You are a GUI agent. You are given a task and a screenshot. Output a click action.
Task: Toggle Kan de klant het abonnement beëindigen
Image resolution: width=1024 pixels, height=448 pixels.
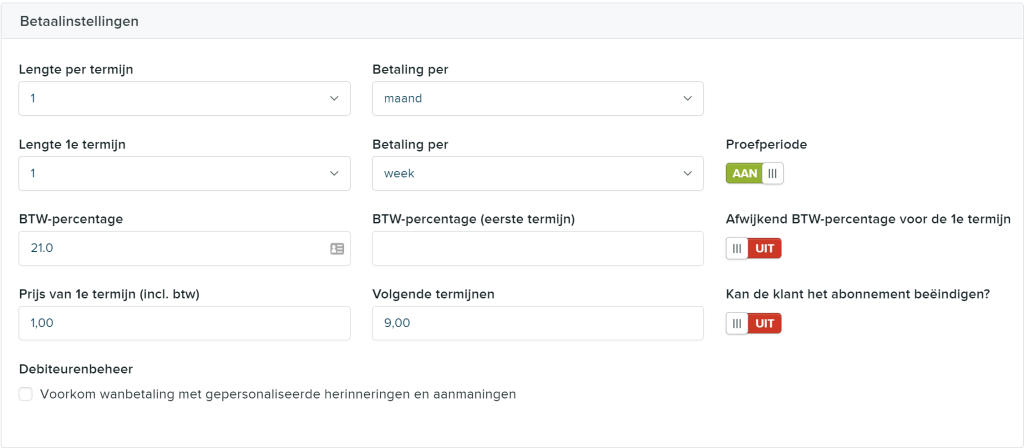[x=754, y=324]
